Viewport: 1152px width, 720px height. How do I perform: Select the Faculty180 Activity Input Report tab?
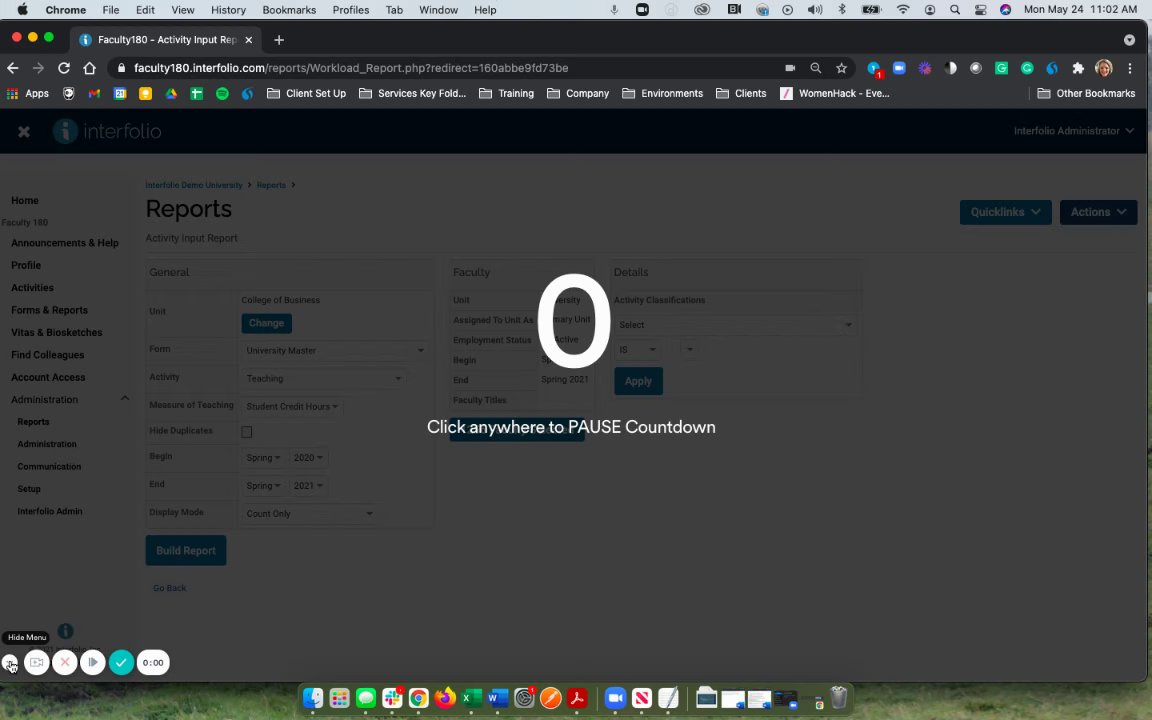pos(165,40)
